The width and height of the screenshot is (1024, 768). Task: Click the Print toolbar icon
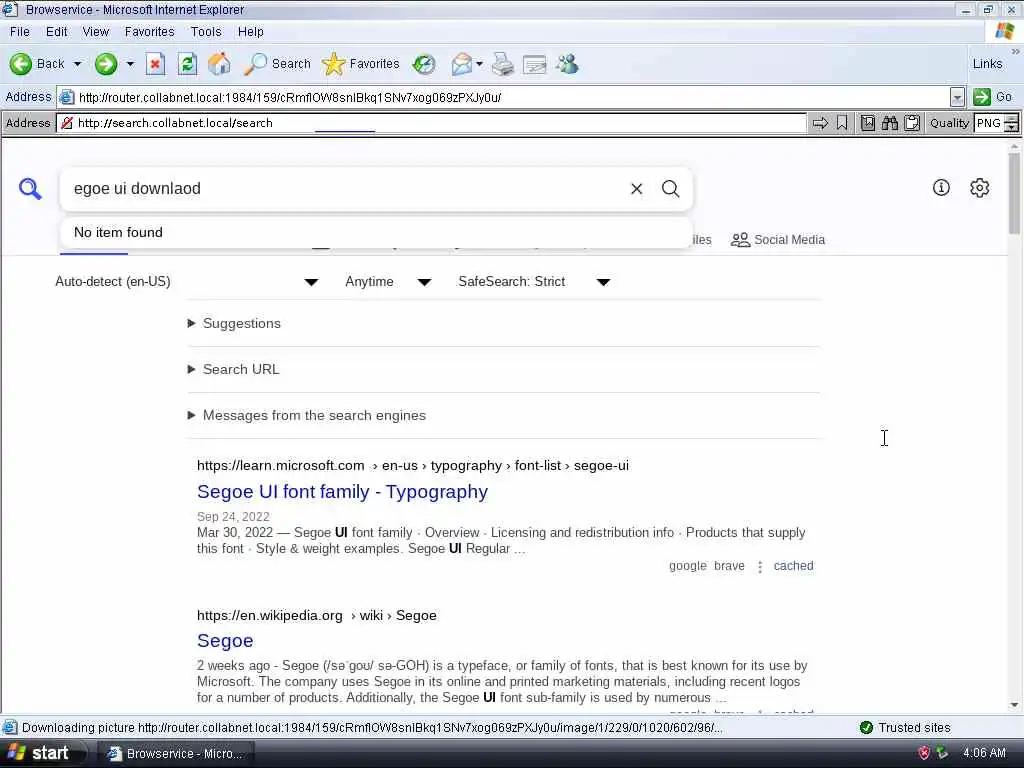point(503,63)
